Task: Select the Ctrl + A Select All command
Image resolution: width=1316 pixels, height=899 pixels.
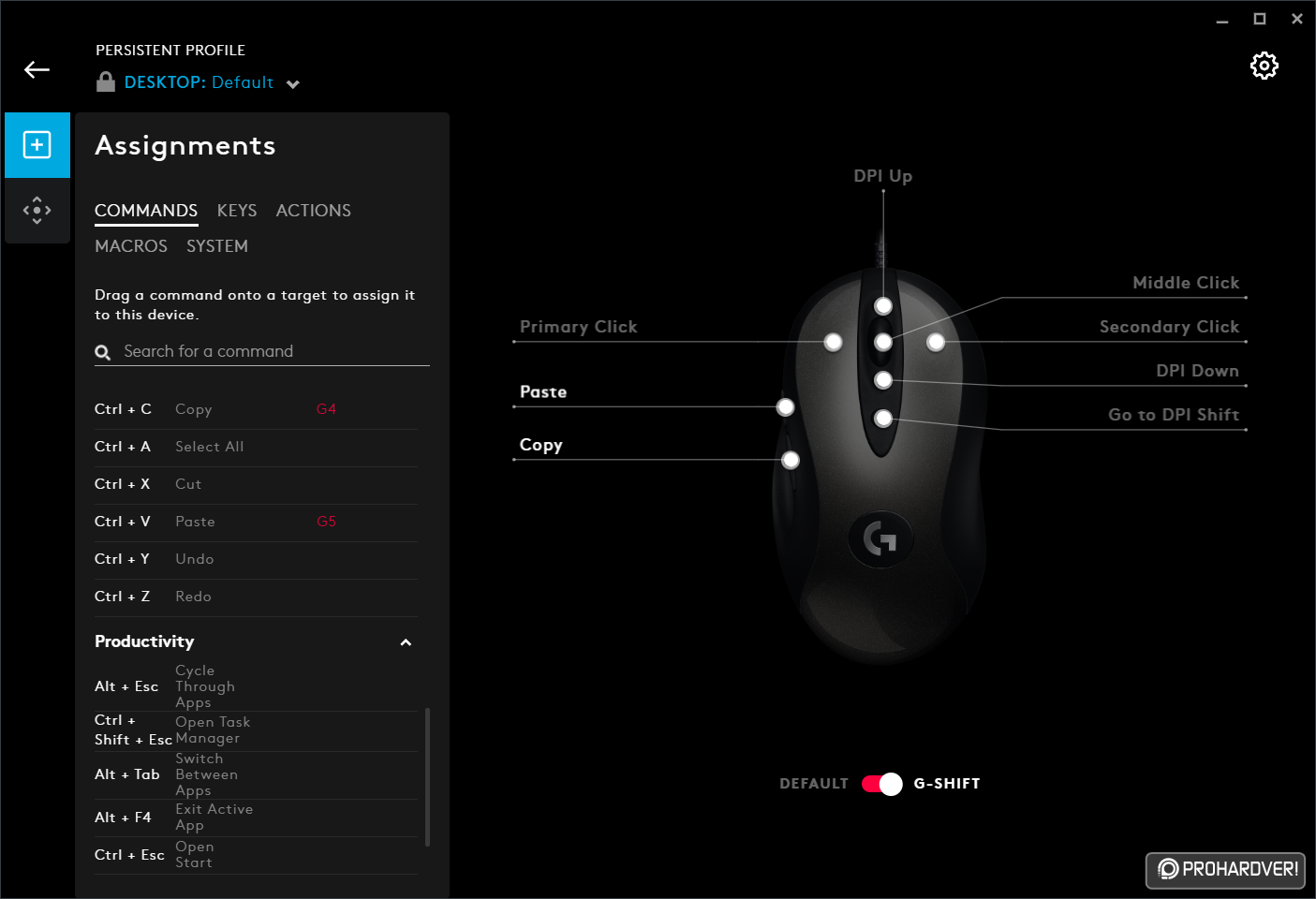Action: pyautogui.click(x=256, y=447)
